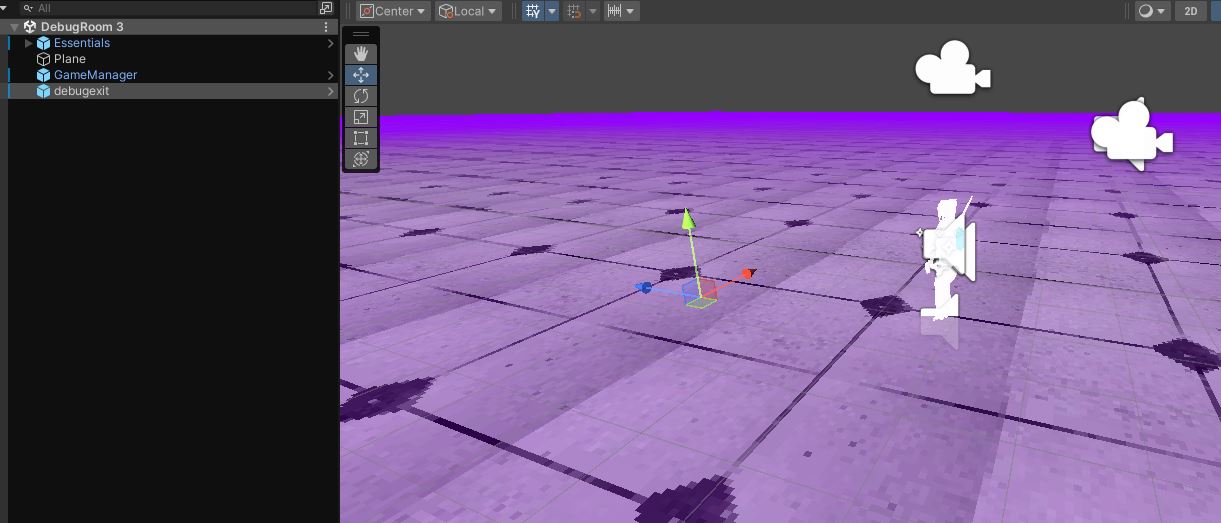Activate the Move tool

click(x=361, y=75)
